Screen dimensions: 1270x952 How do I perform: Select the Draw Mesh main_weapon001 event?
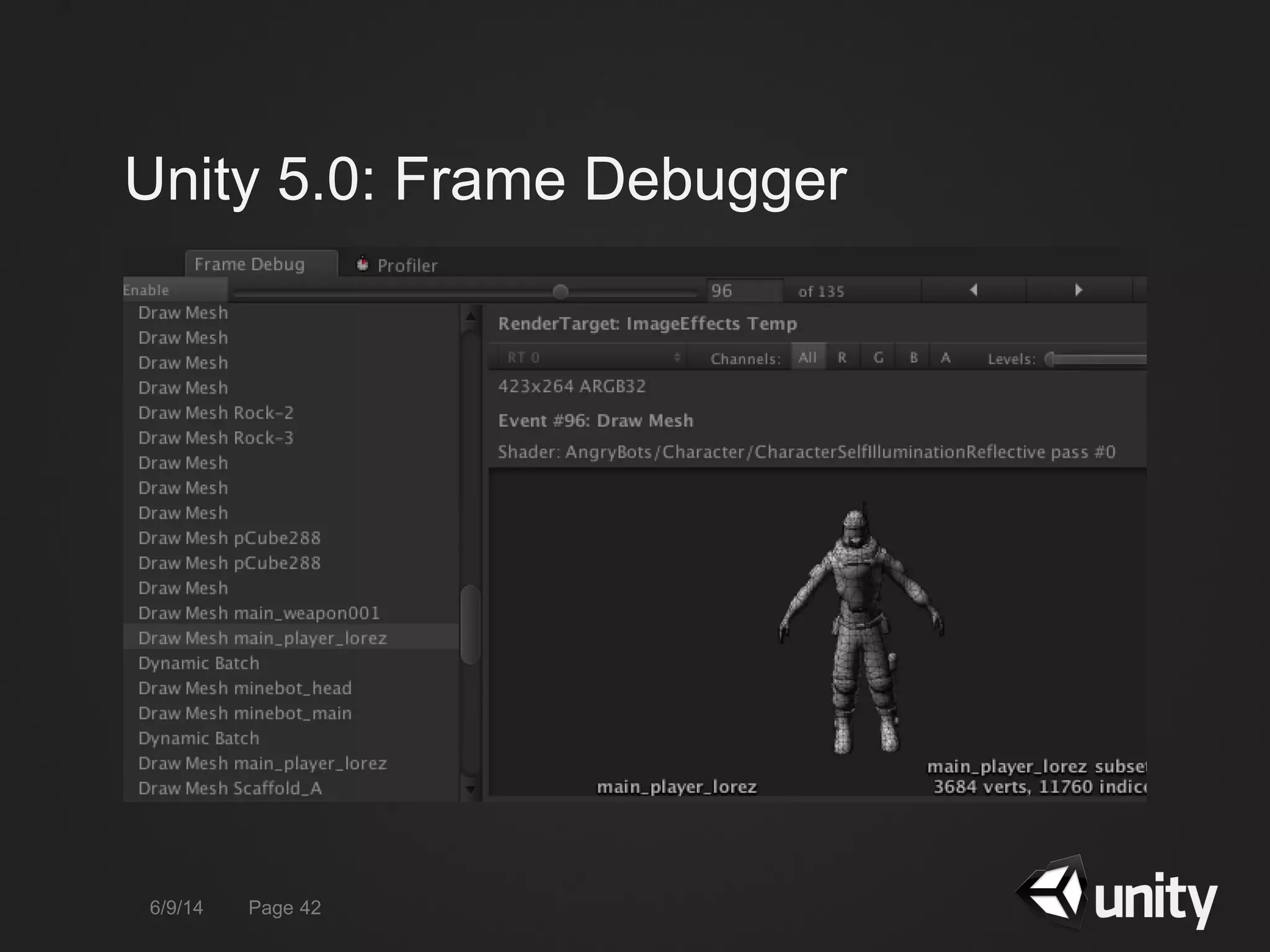pyautogui.click(x=291, y=613)
